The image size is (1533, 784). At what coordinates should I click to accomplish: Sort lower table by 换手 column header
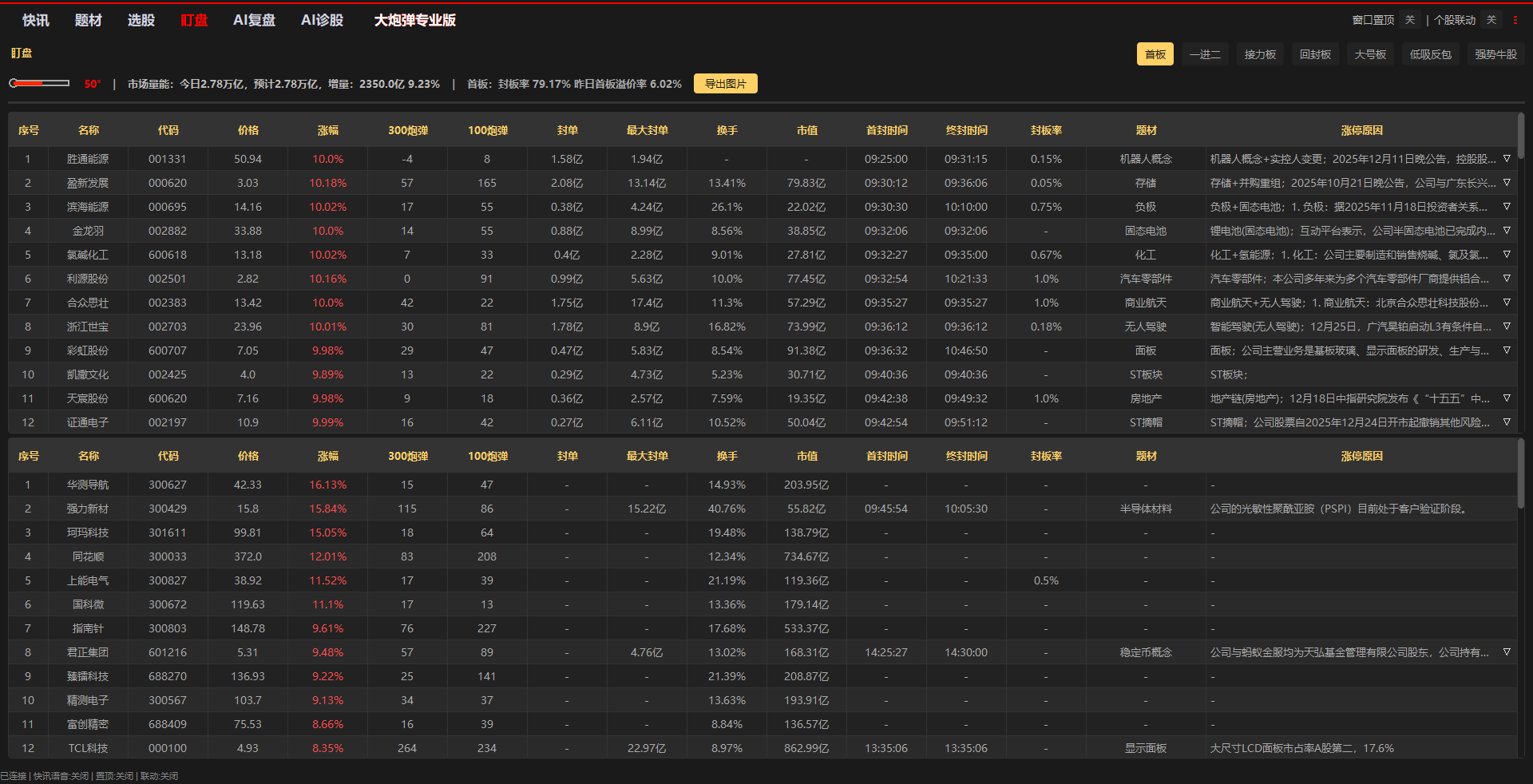(727, 456)
